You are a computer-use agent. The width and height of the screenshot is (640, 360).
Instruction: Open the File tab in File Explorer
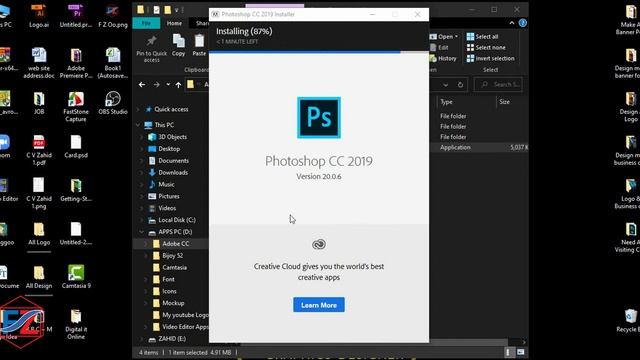(x=146, y=23)
